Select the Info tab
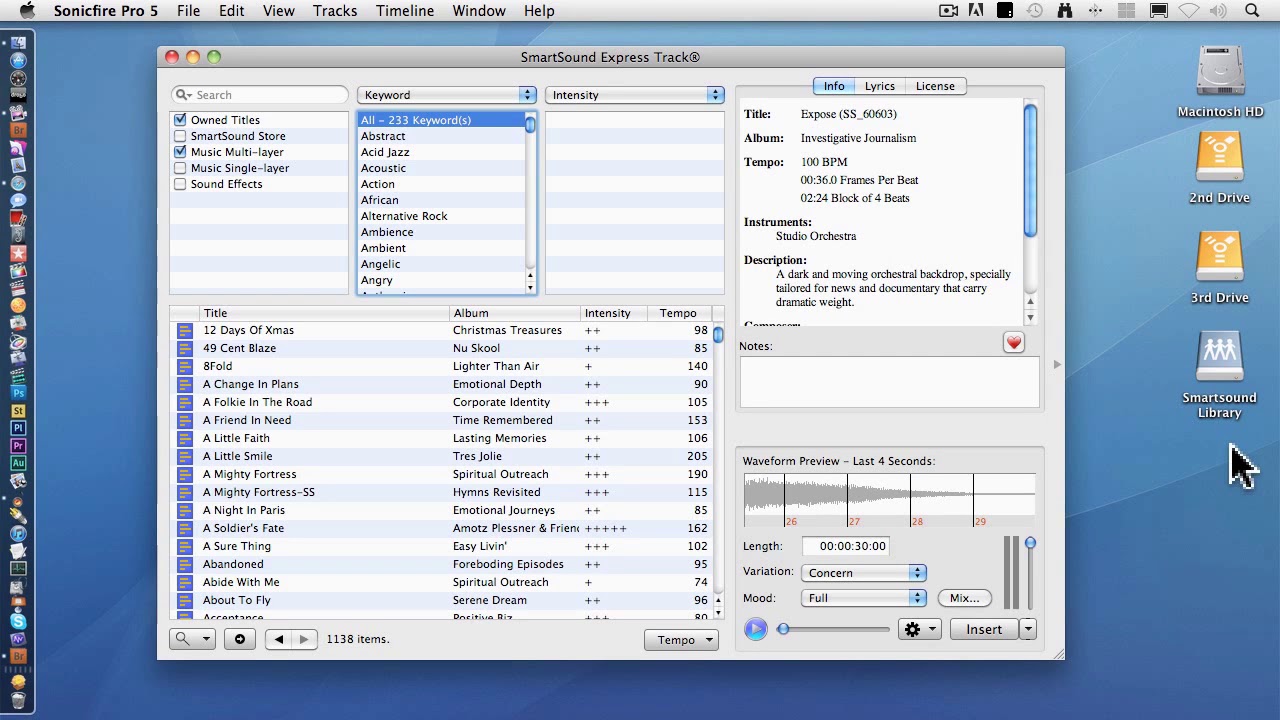This screenshot has height=720, width=1280. click(x=834, y=86)
